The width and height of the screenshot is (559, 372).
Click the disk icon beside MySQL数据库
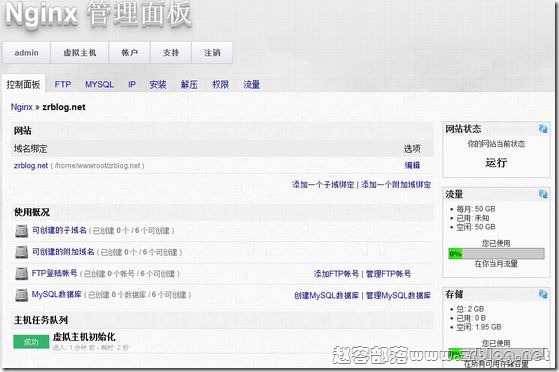click(x=21, y=295)
